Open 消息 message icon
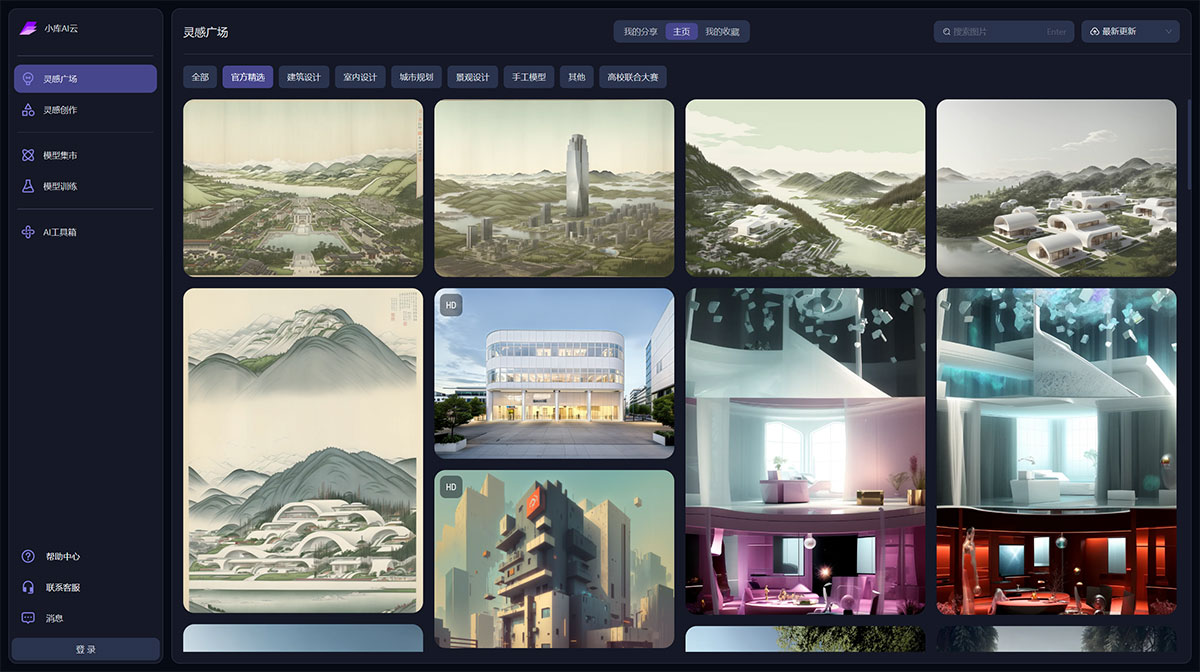This screenshot has height=672, width=1200. pos(28,618)
